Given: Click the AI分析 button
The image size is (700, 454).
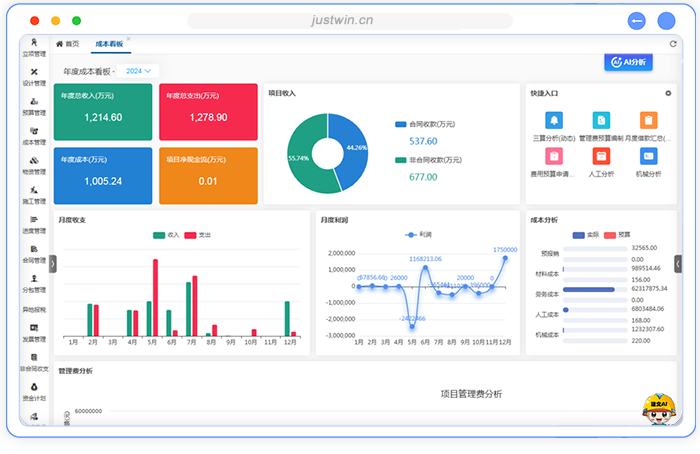Looking at the screenshot, I should tap(628, 63).
